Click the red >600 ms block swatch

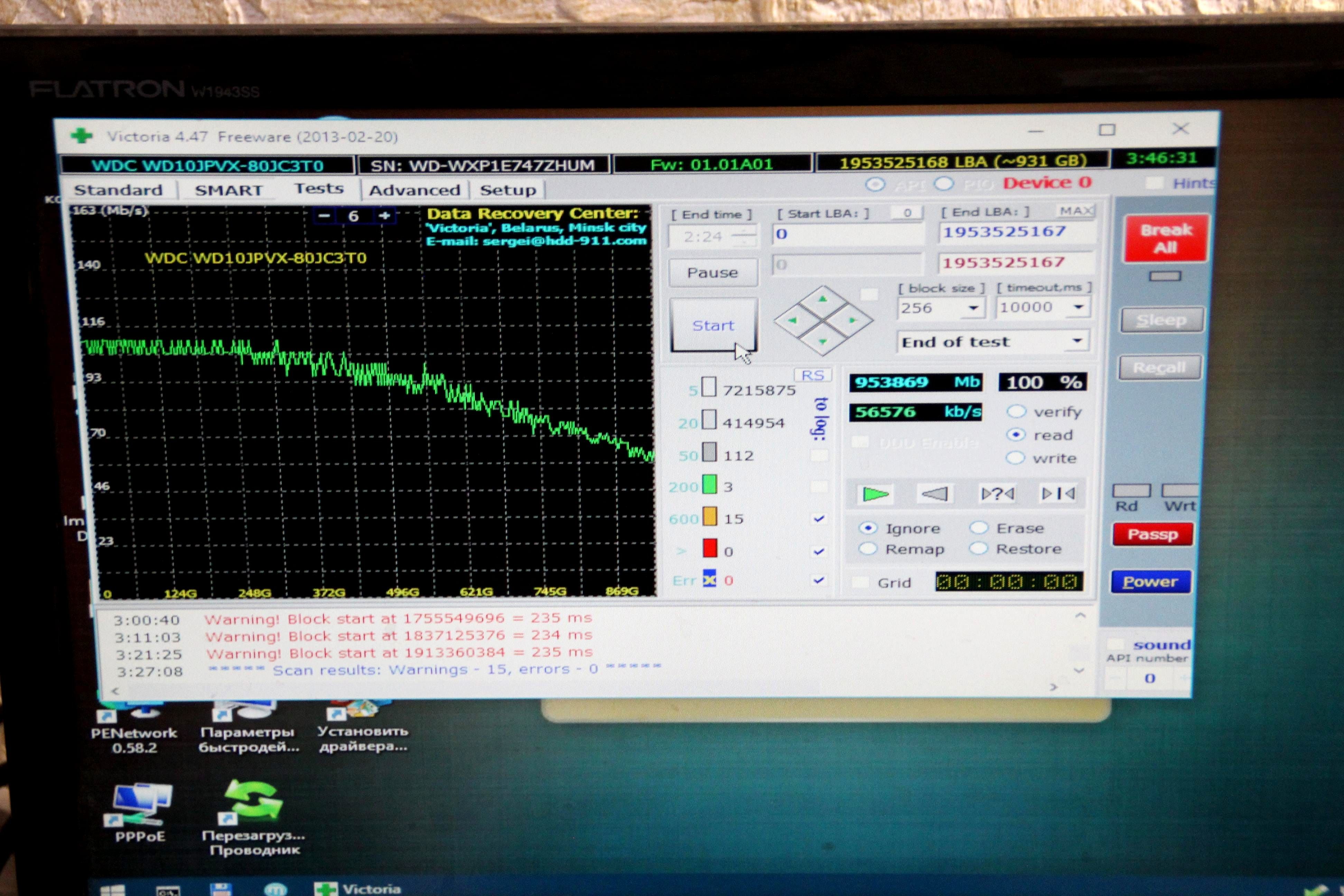coord(709,549)
